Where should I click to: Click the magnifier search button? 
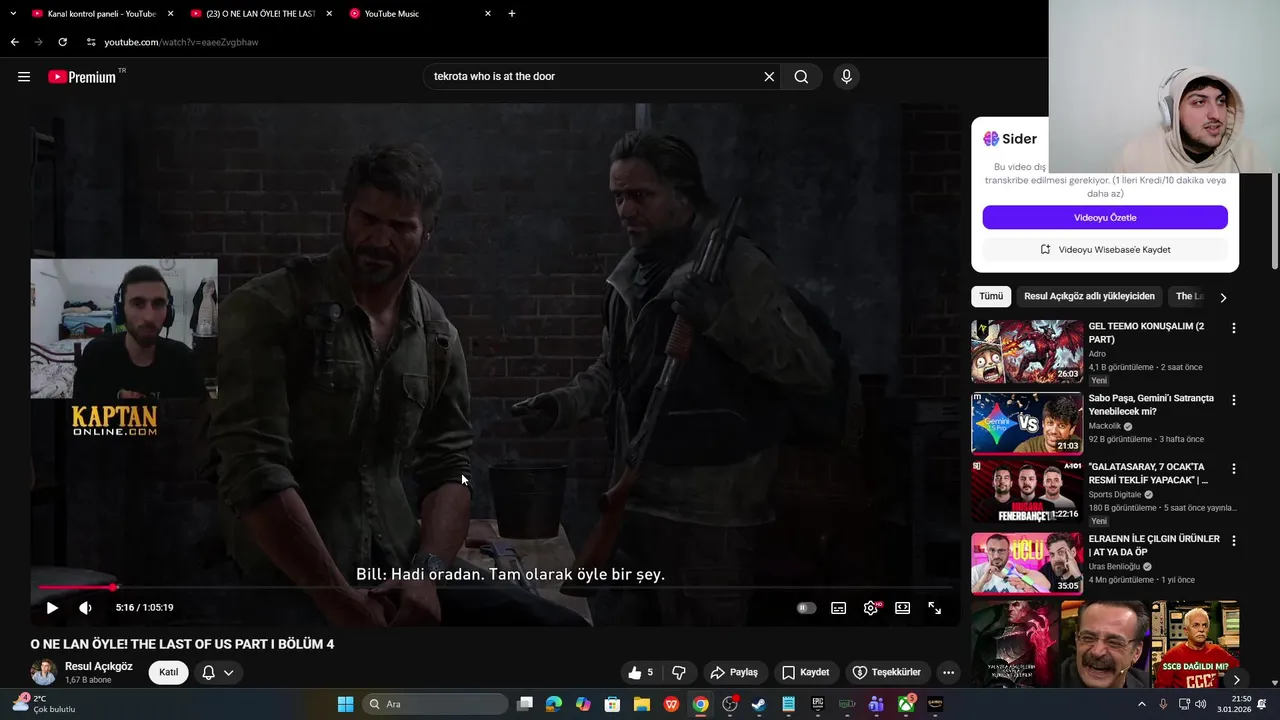coord(801,77)
